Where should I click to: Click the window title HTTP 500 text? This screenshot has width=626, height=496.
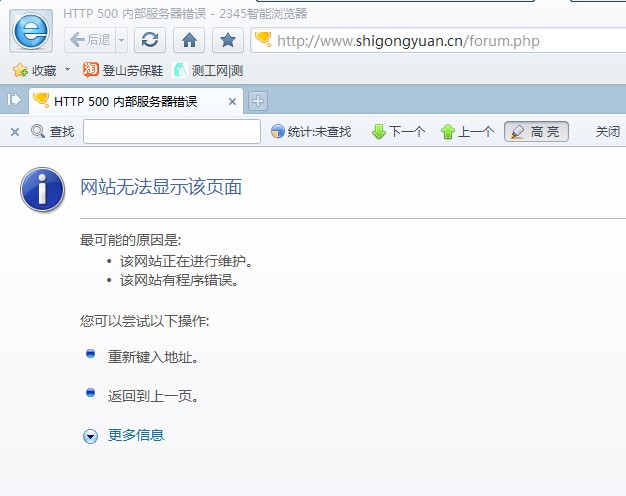[185, 14]
